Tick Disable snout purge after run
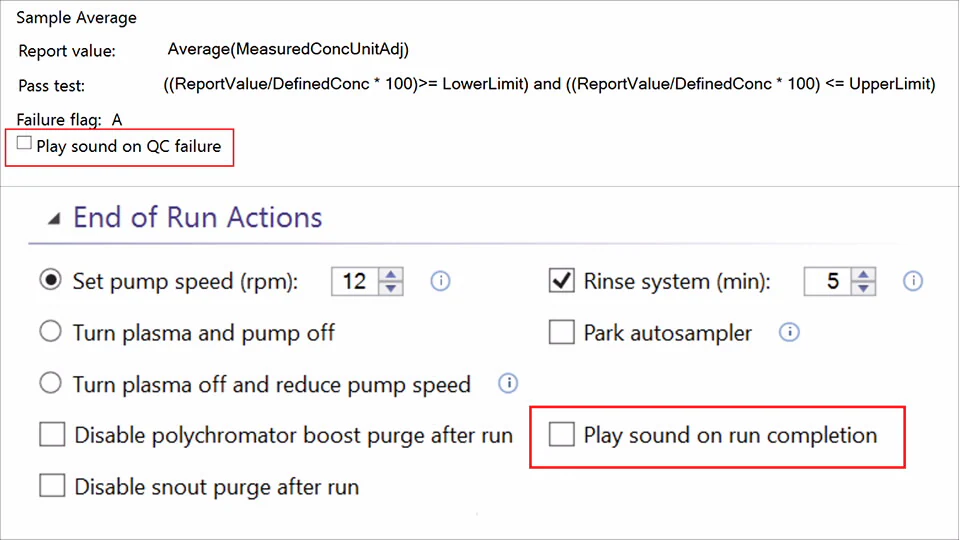 tap(52, 487)
